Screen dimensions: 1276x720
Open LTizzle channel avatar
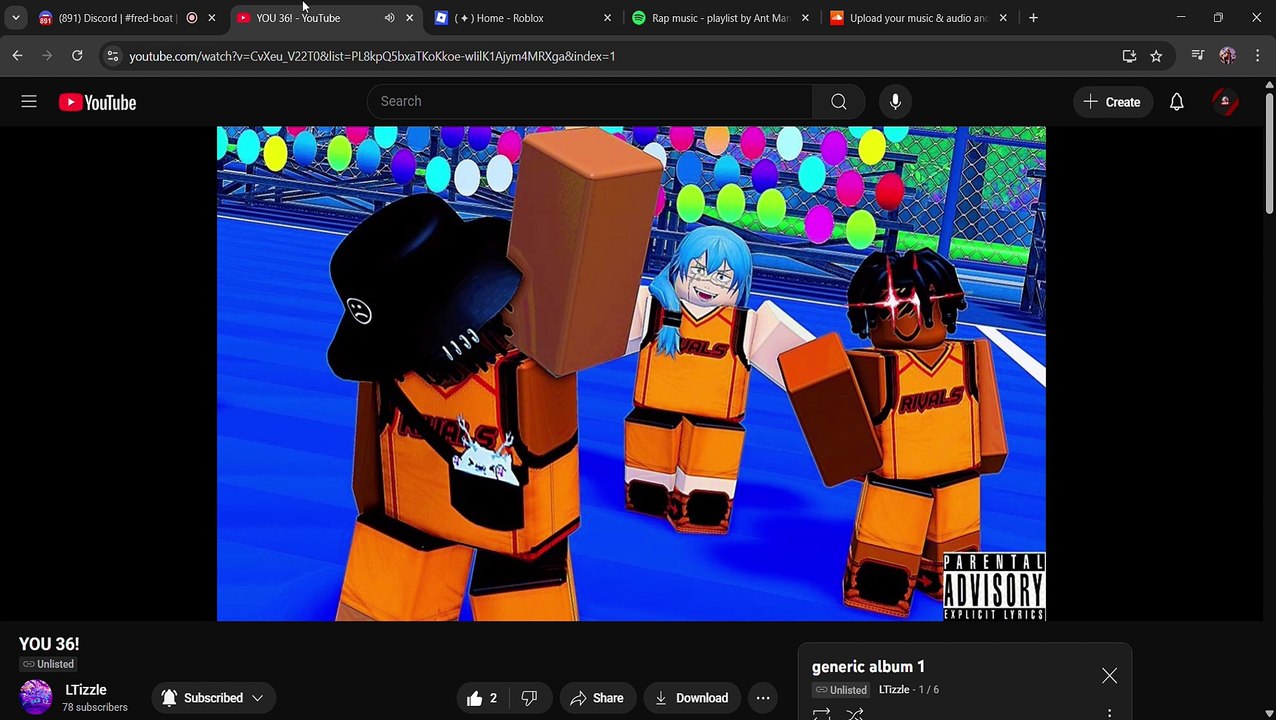click(x=36, y=697)
